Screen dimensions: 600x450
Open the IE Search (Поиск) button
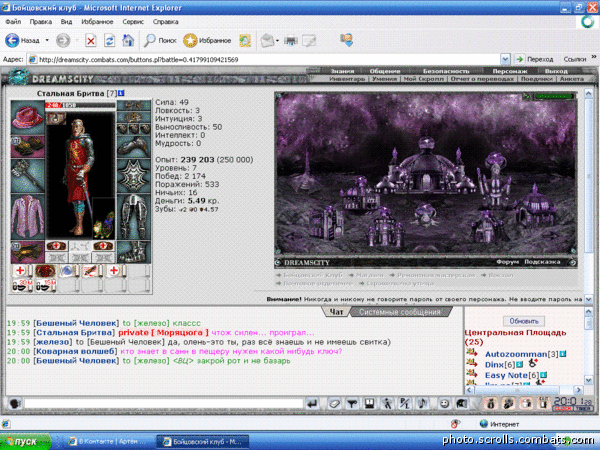tap(160, 40)
